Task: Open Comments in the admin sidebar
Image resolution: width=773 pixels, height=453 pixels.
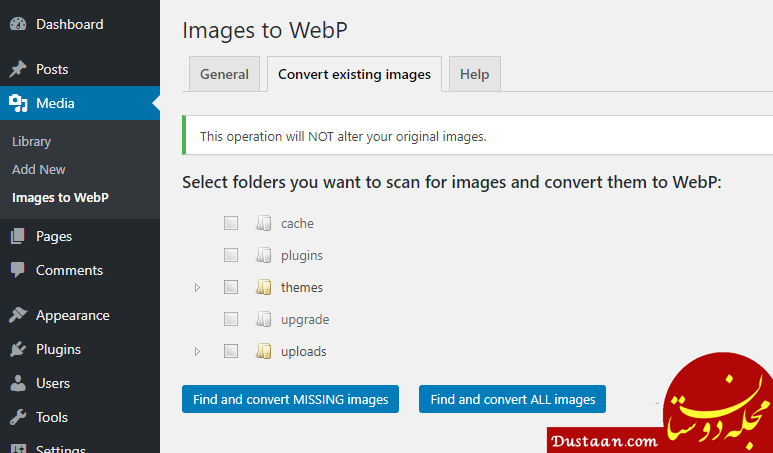Action: coord(80,270)
